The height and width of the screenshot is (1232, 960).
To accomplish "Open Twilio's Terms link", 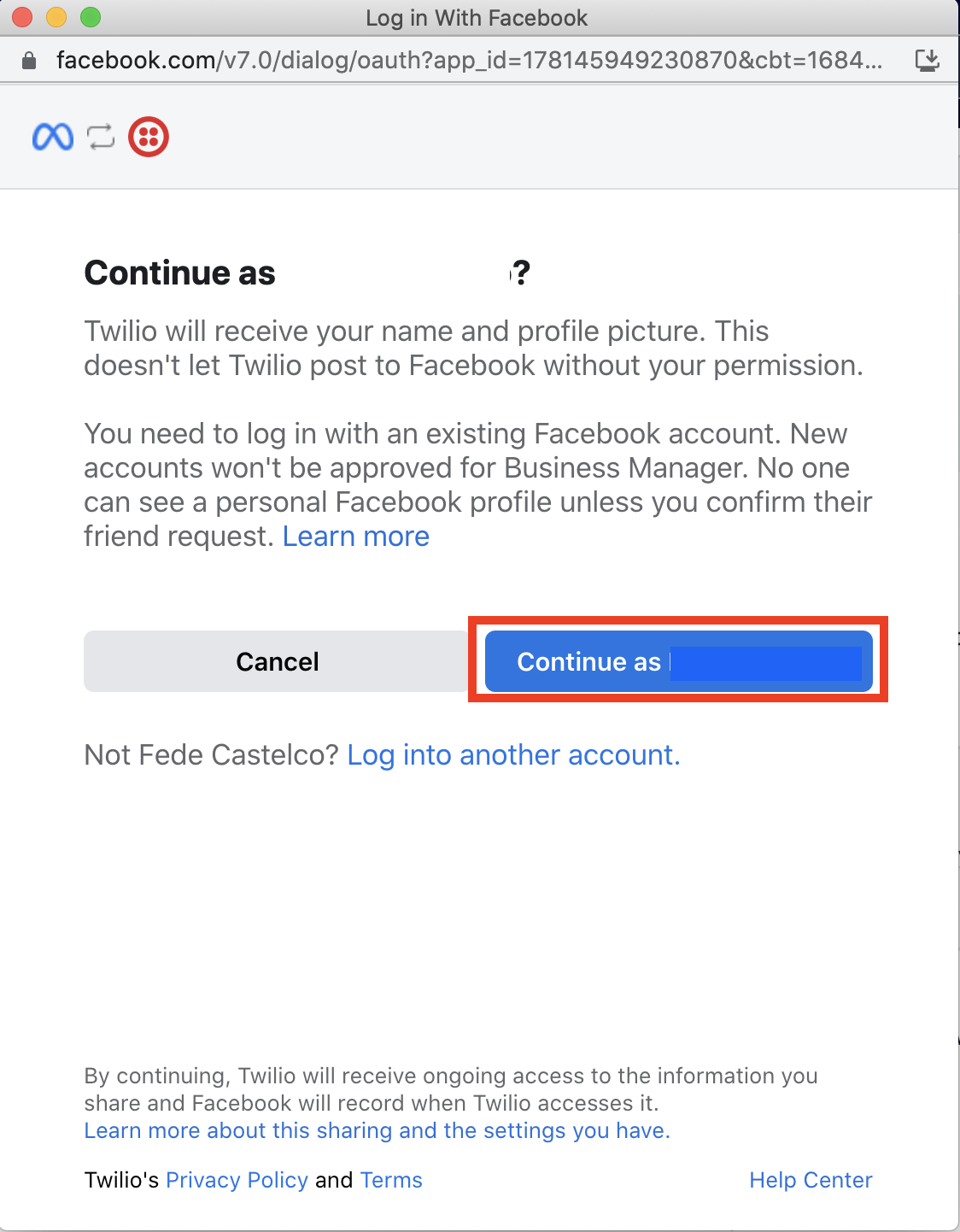I will [391, 1180].
